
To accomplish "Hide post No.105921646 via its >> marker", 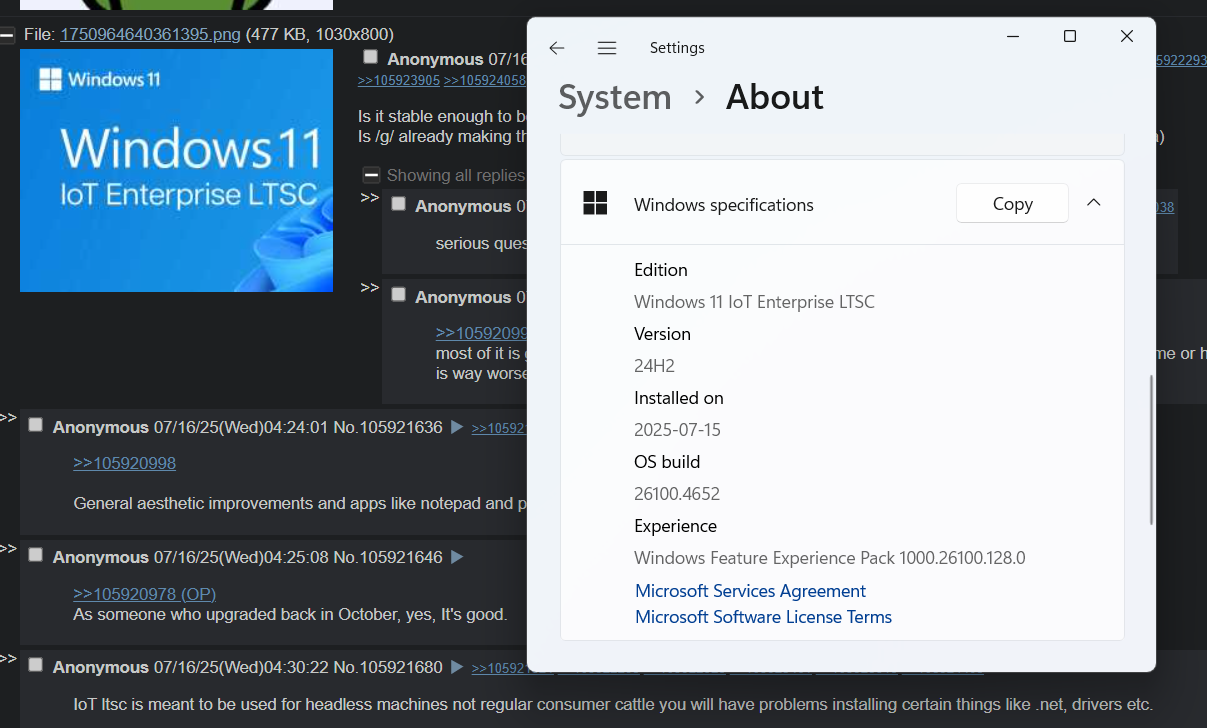I will [x=8, y=548].
